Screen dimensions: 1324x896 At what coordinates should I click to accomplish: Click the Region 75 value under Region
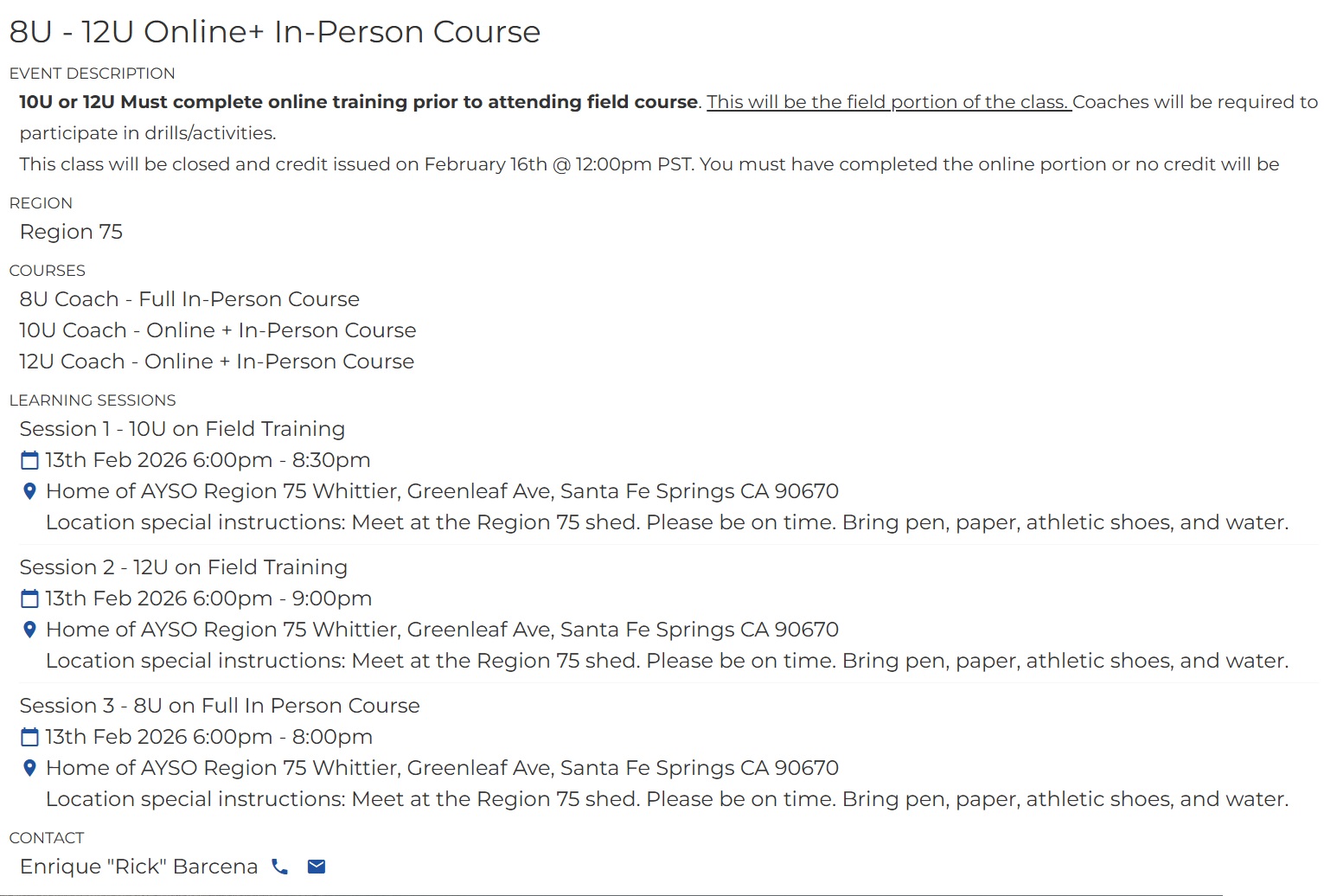[71, 232]
